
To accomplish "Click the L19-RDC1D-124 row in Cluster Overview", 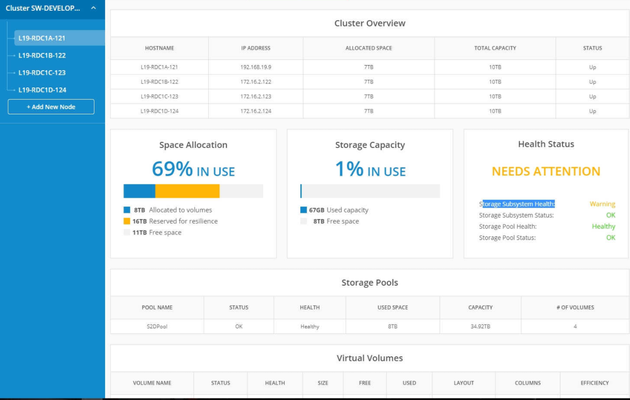I will [x=370, y=111].
